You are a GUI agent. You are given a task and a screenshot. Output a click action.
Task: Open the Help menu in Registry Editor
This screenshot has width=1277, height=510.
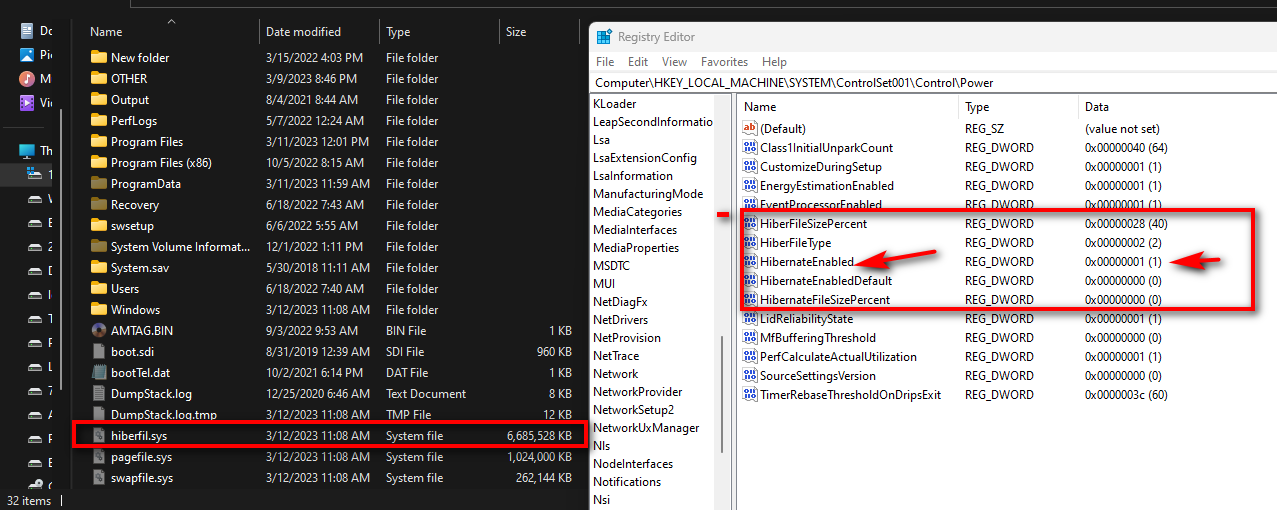[774, 62]
